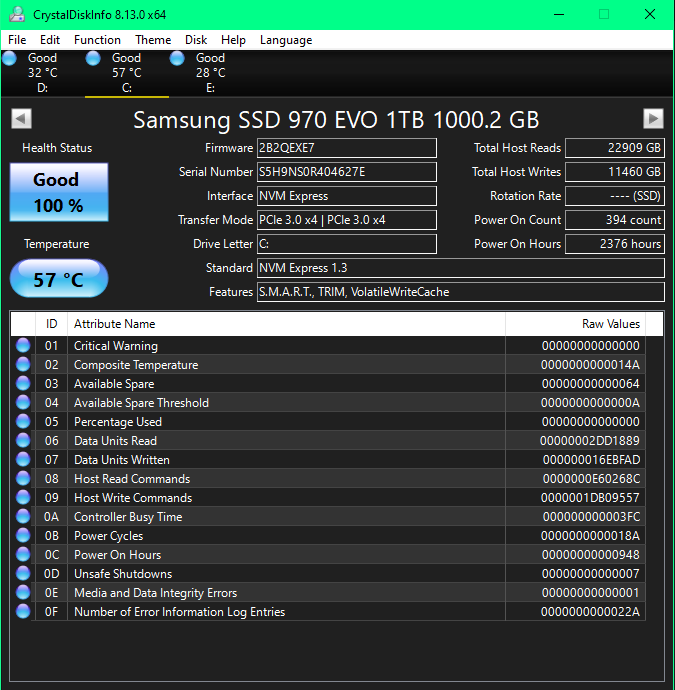Open the Language menu

(286, 40)
